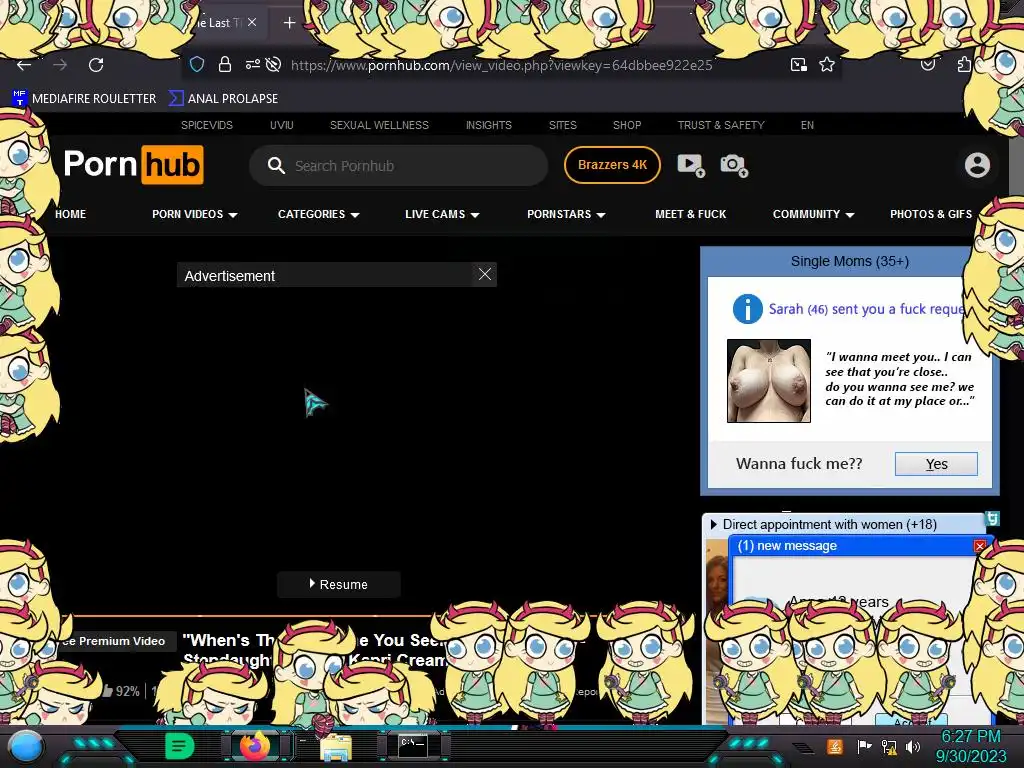The width and height of the screenshot is (1024, 768).
Task: Reload the current page
Action: click(96, 65)
